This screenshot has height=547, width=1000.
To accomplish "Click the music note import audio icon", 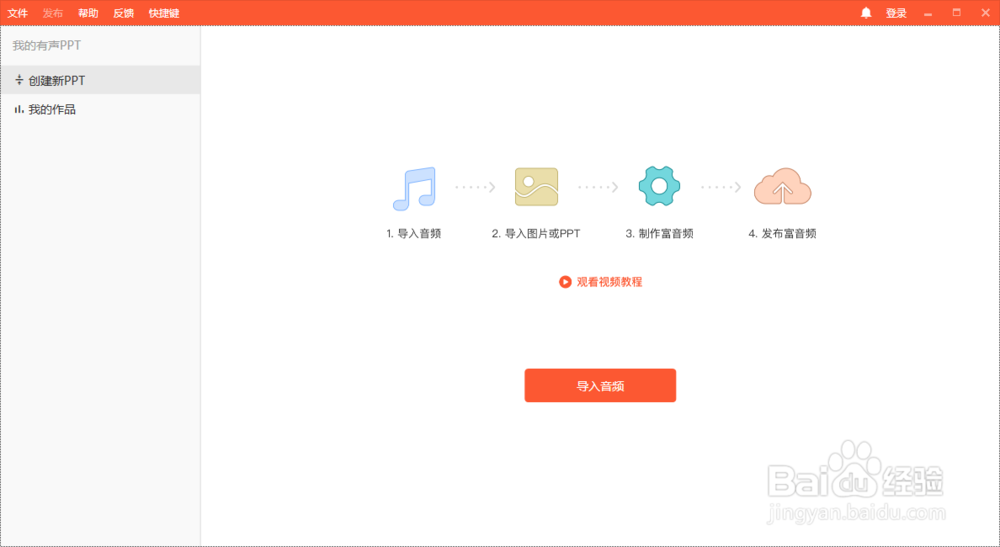I will click(415, 189).
